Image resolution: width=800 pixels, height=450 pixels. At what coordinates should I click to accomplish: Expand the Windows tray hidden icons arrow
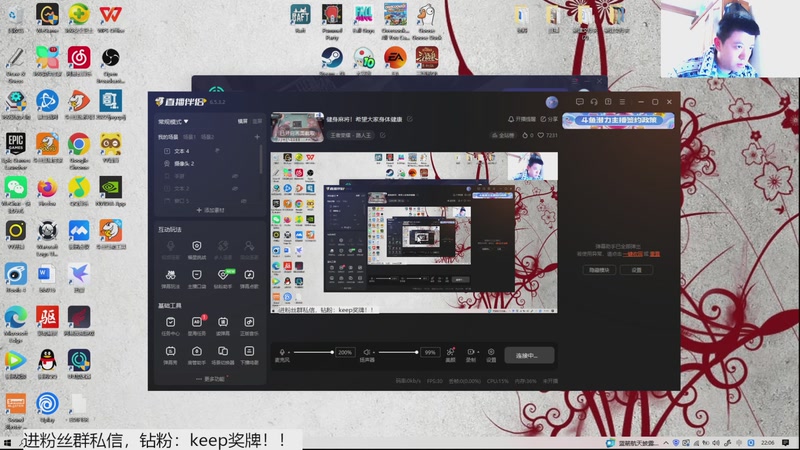(x=666, y=443)
